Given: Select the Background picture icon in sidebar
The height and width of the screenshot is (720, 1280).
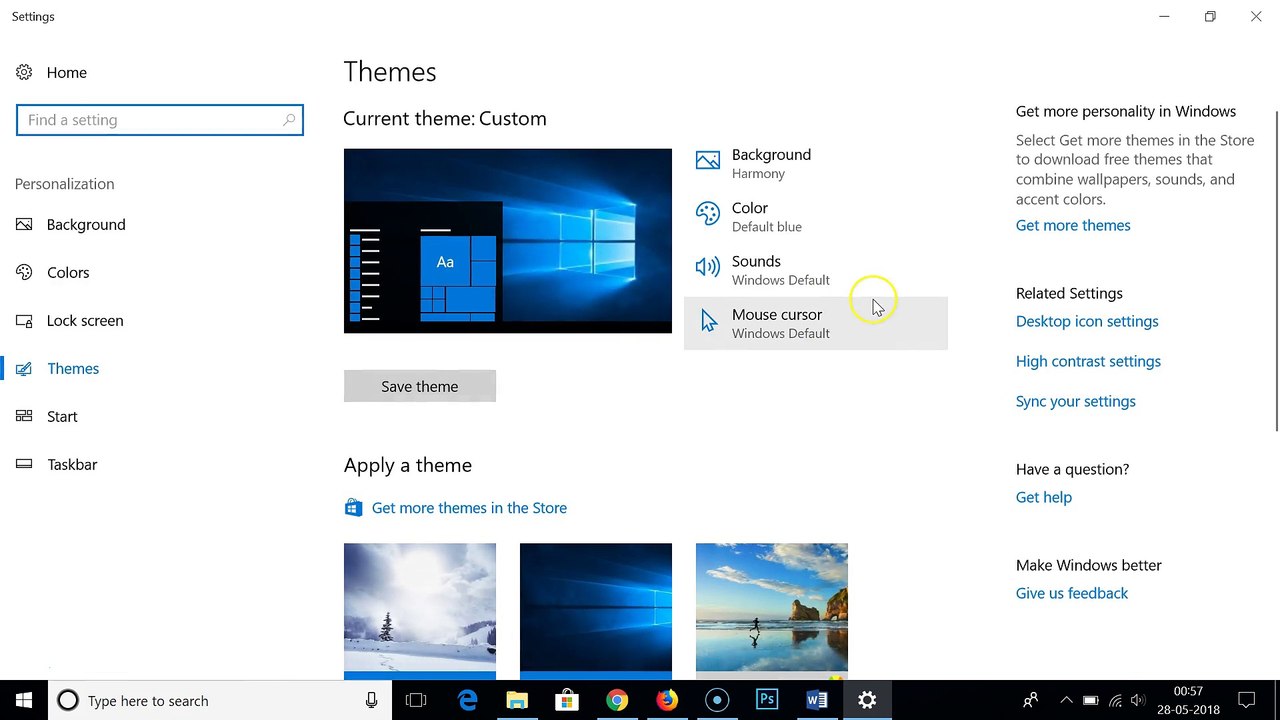Looking at the screenshot, I should tap(24, 224).
